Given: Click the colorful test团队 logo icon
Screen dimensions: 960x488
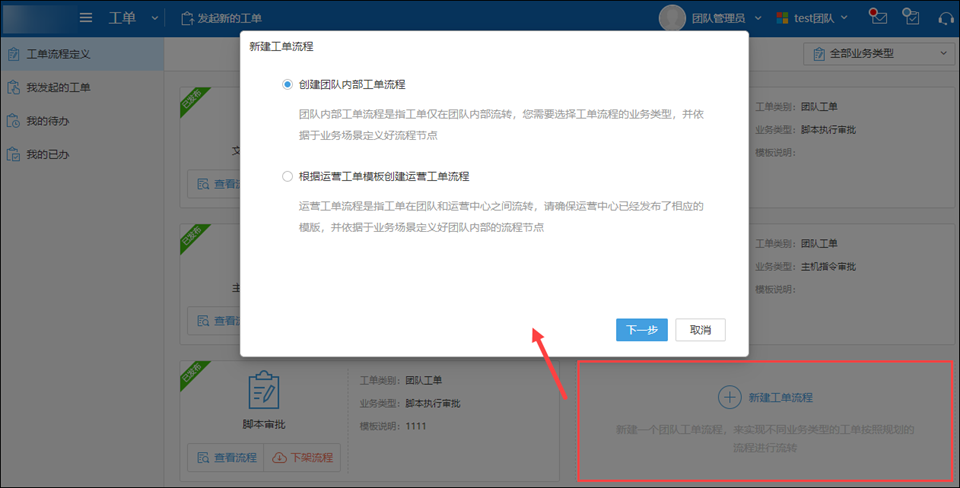Looking at the screenshot, I should pos(782,18).
